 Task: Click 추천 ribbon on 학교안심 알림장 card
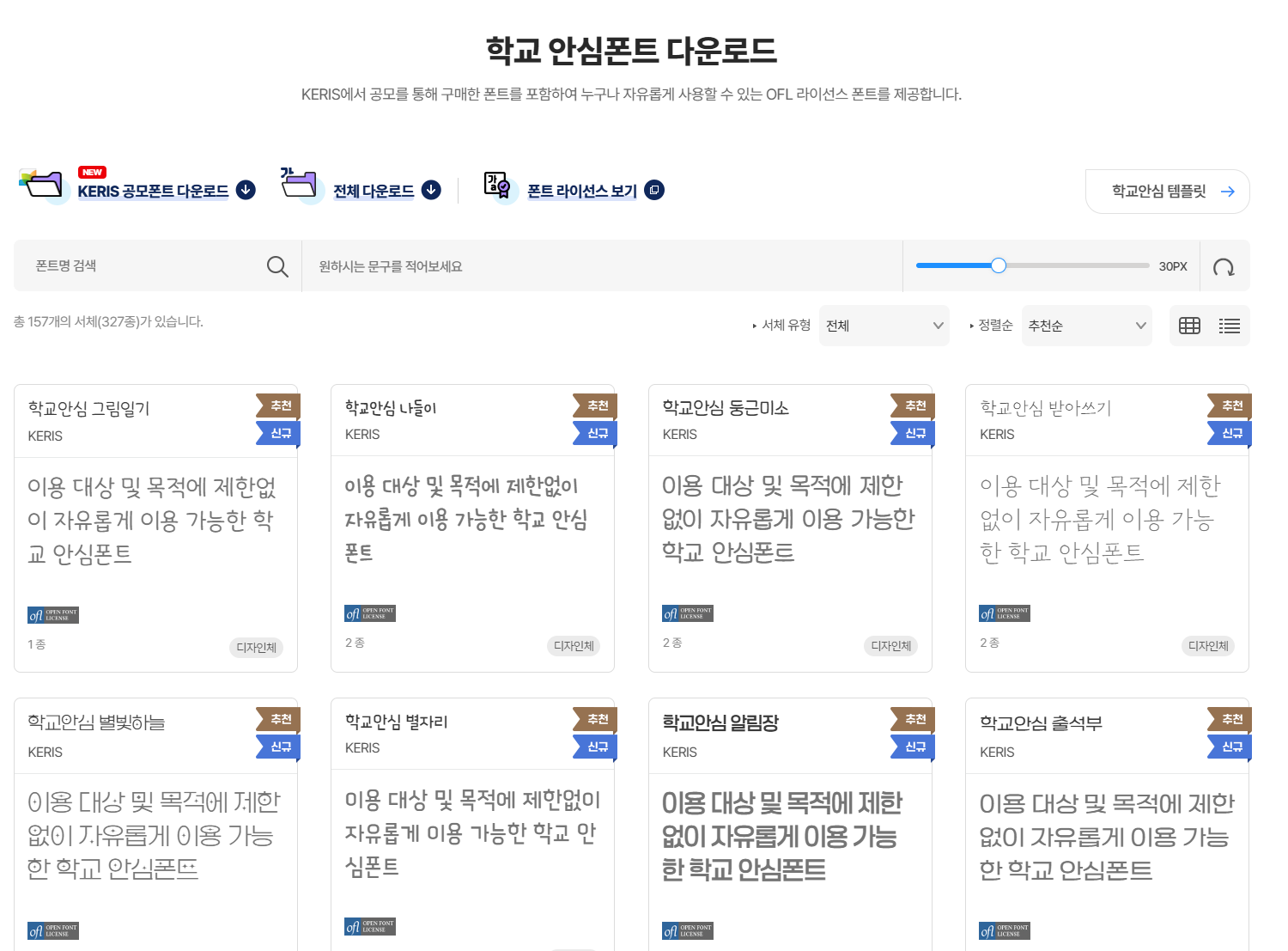(913, 719)
